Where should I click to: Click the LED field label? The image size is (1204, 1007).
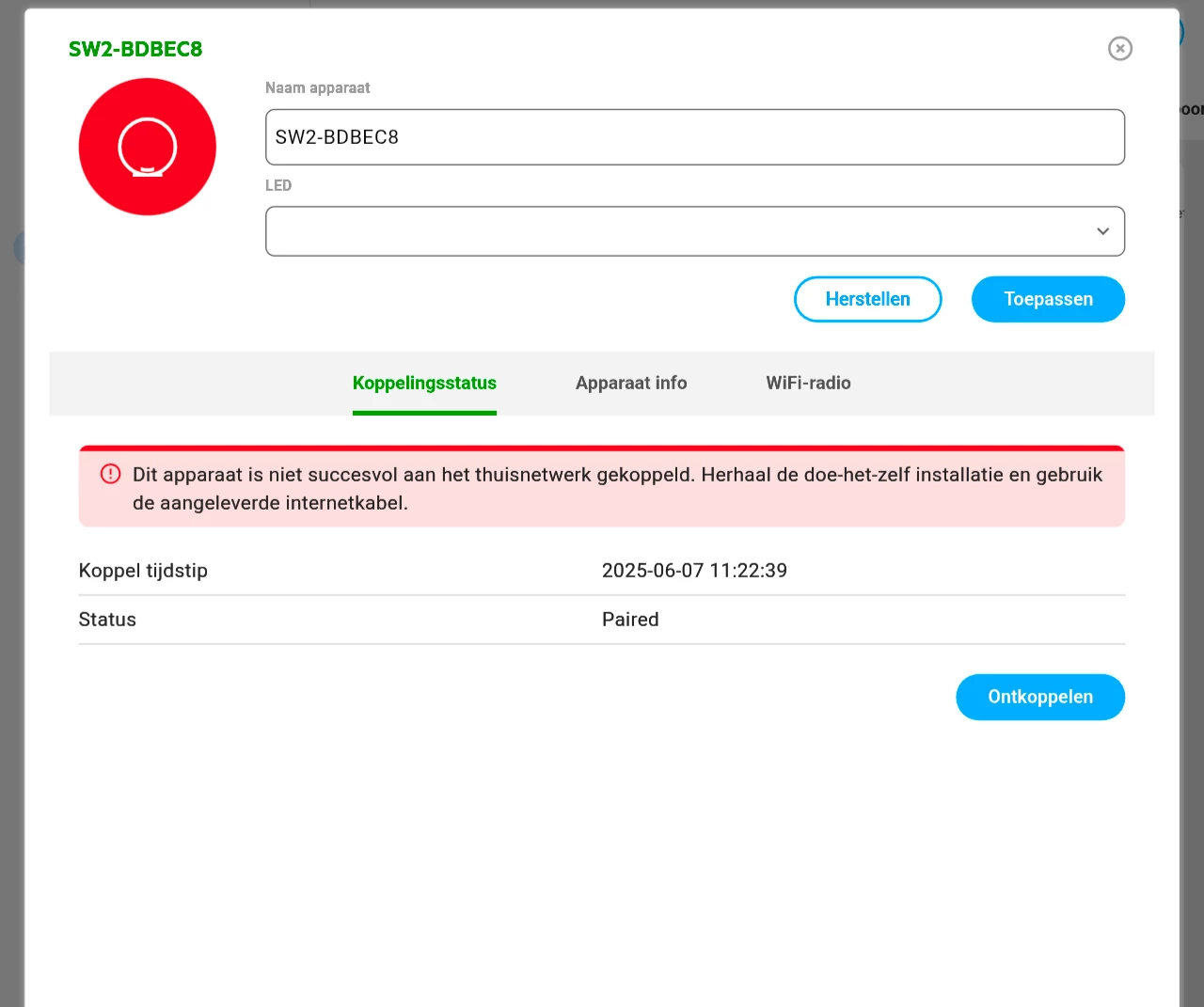coord(278,185)
